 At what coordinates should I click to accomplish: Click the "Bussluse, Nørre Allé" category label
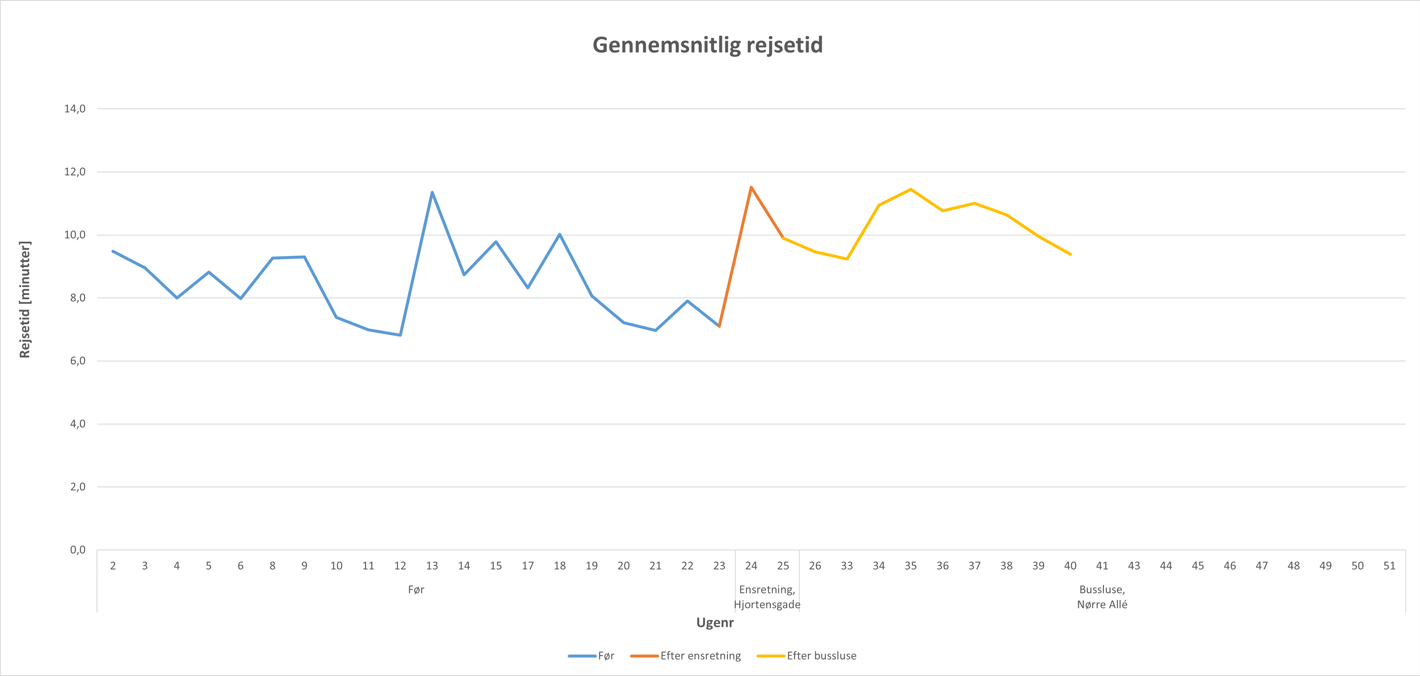[1102, 597]
